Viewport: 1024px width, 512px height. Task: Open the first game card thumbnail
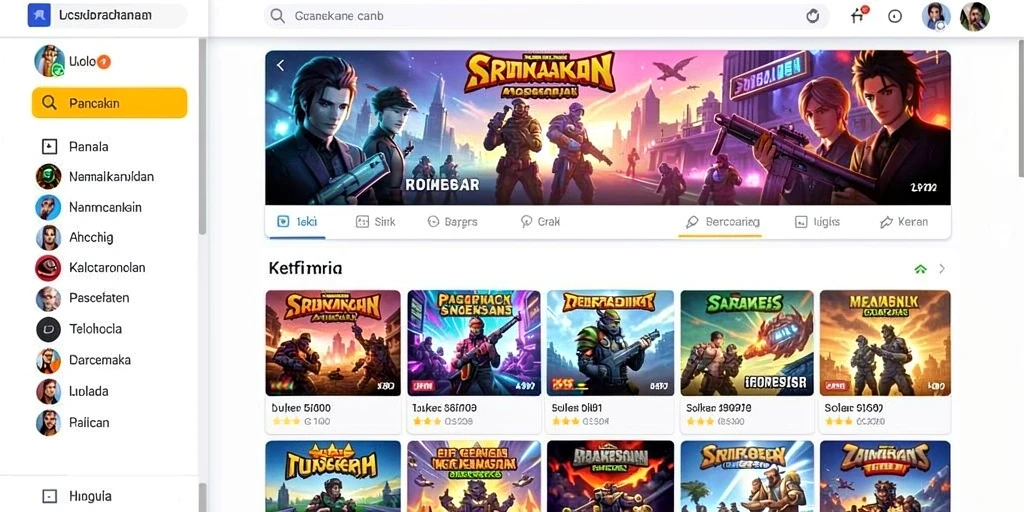333,343
